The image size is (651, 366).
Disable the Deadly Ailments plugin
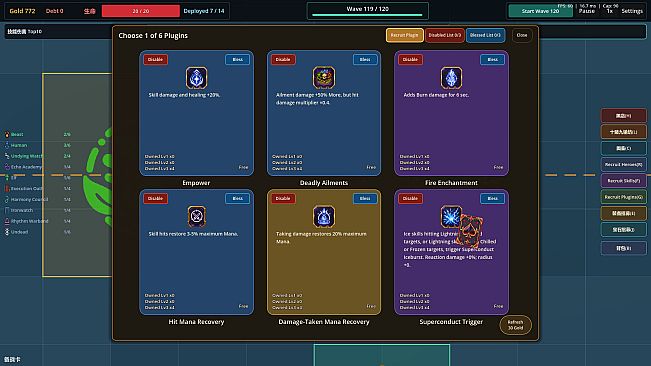pos(283,59)
